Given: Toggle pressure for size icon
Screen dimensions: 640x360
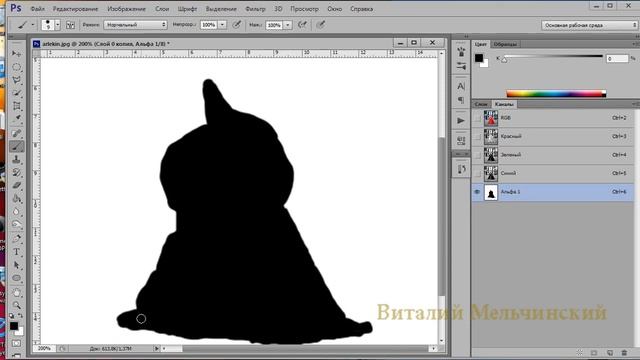Looking at the screenshot, I should [x=321, y=25].
